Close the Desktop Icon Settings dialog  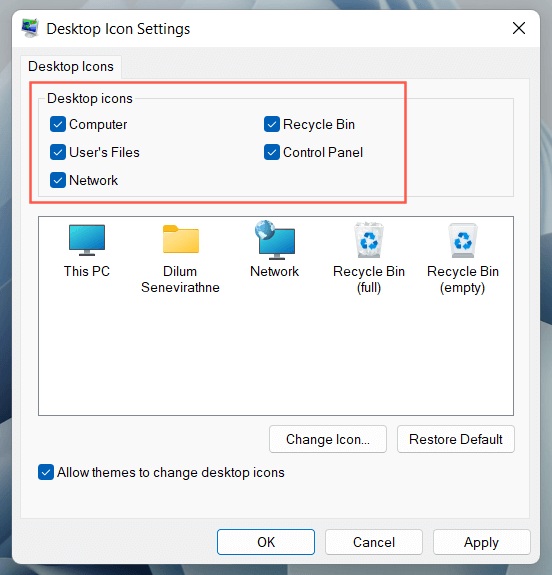click(x=519, y=28)
